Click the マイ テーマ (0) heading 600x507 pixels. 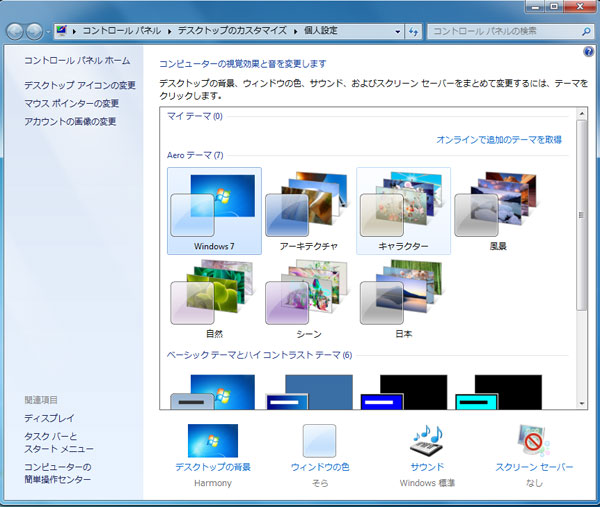click(x=195, y=116)
